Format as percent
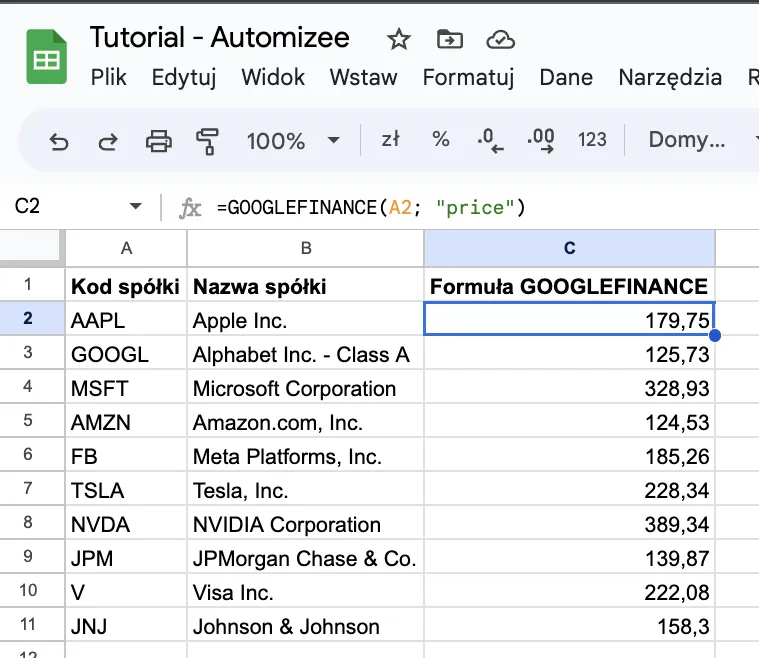 (440, 139)
